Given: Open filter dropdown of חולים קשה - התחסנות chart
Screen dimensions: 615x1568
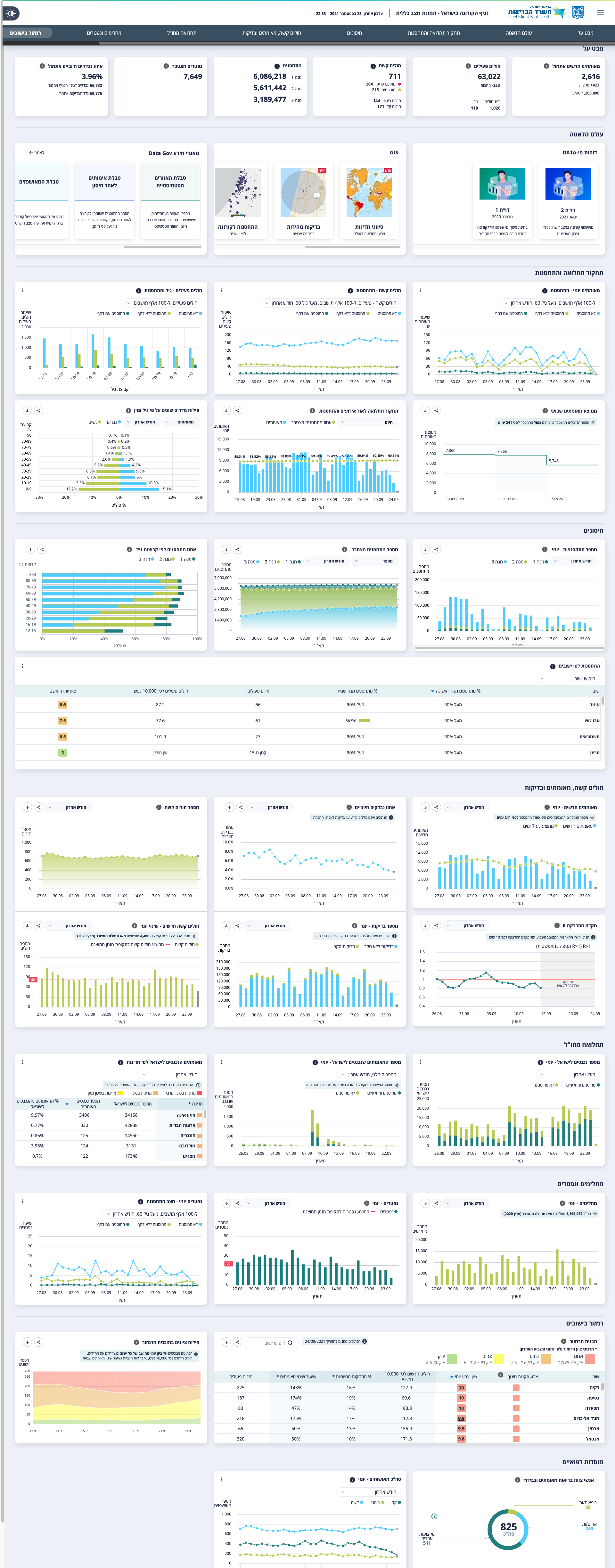Looking at the screenshot, I should click(x=331, y=302).
